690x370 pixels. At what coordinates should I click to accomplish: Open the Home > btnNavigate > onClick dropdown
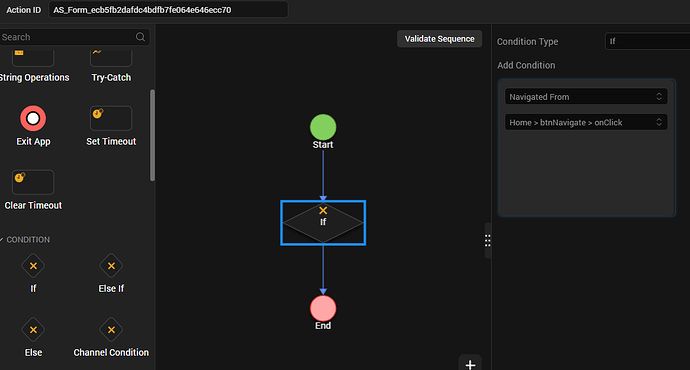point(586,122)
